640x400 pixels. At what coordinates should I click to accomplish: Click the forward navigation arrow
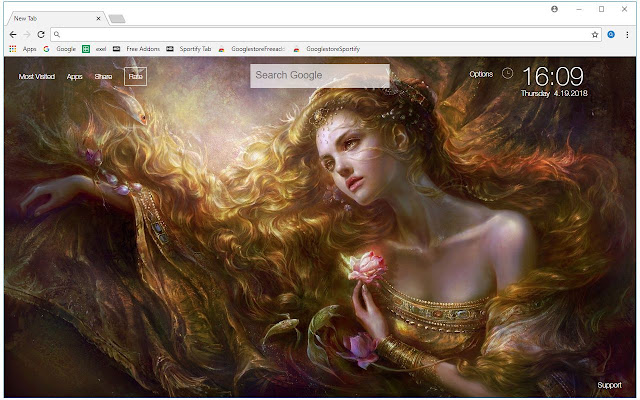pos(27,35)
